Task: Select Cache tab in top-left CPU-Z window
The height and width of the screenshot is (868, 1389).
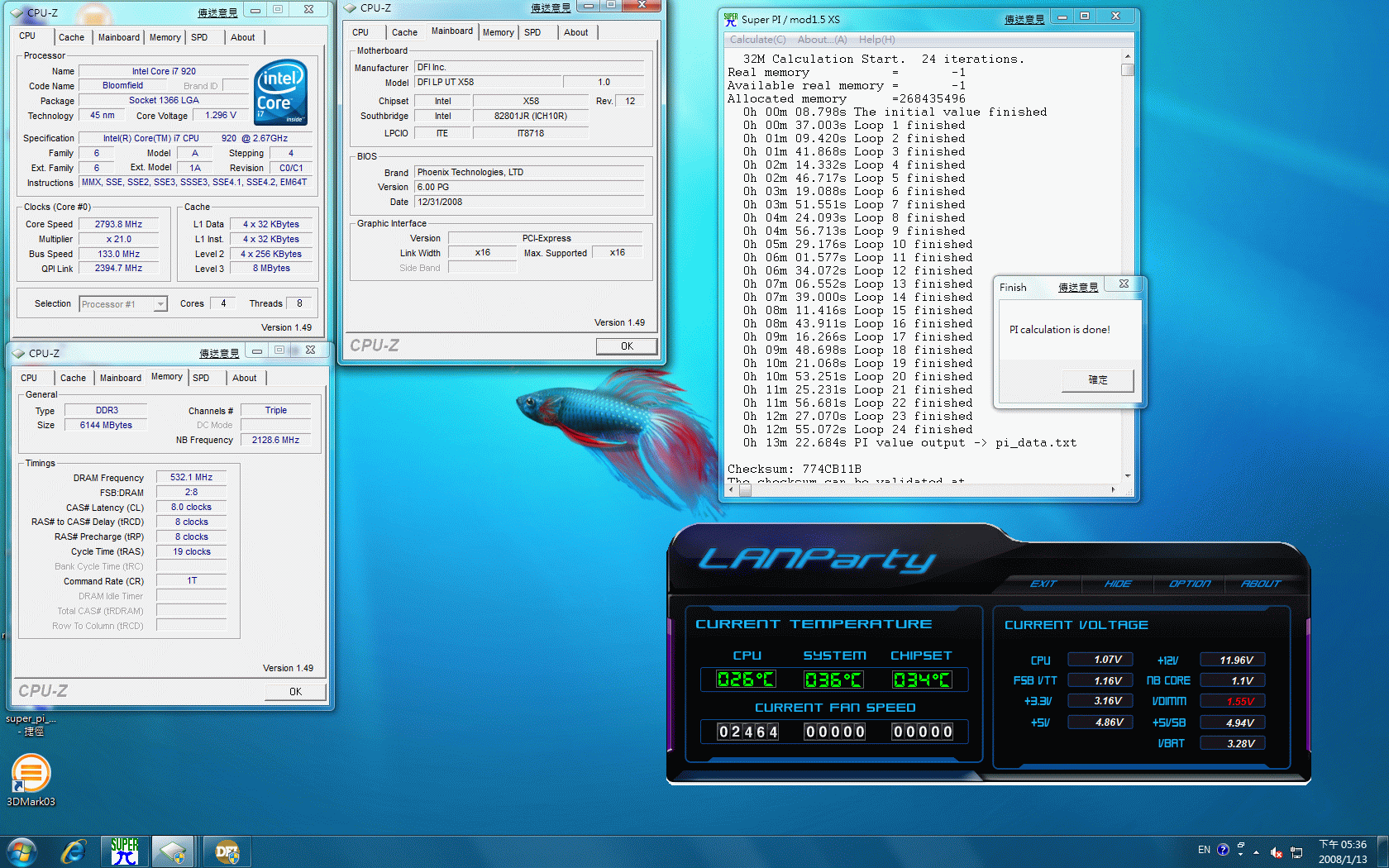Action: (x=71, y=37)
